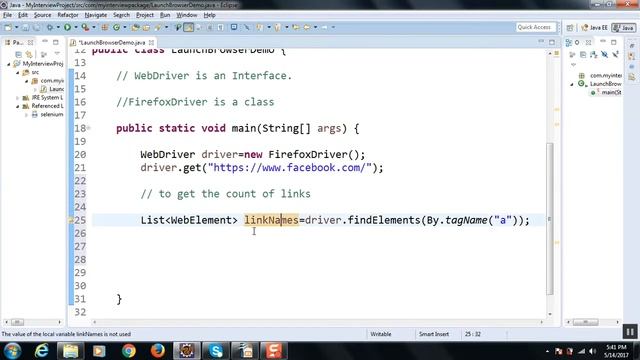The height and width of the screenshot is (360, 640).
Task: Run the program with green Run button
Action: (x=67, y=27)
